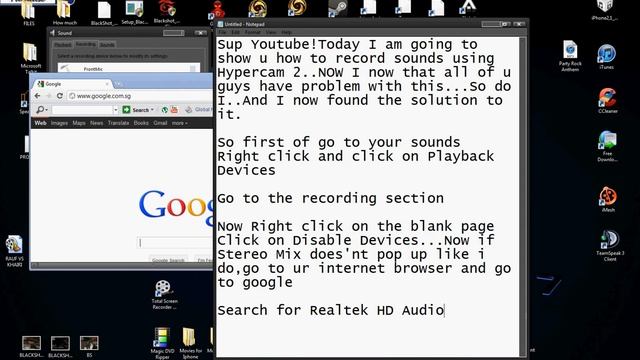Click the toolbar search text box in Chrome
Screen dimensions: 640x360
pyautogui.click(x=82, y=110)
